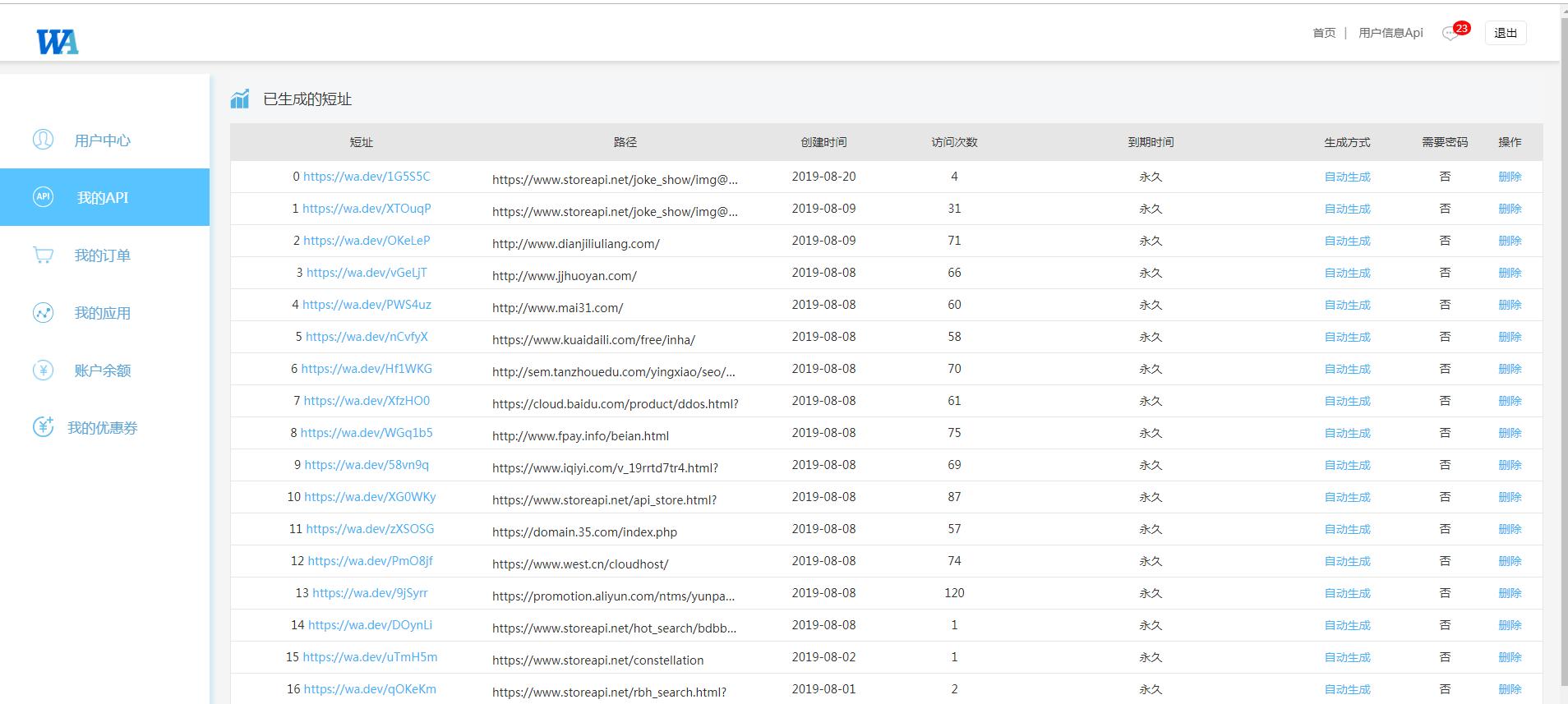Click 自动生成 for the wa.dev/9jSyrr row
Screen dimensions: 1568x704
[1347, 593]
